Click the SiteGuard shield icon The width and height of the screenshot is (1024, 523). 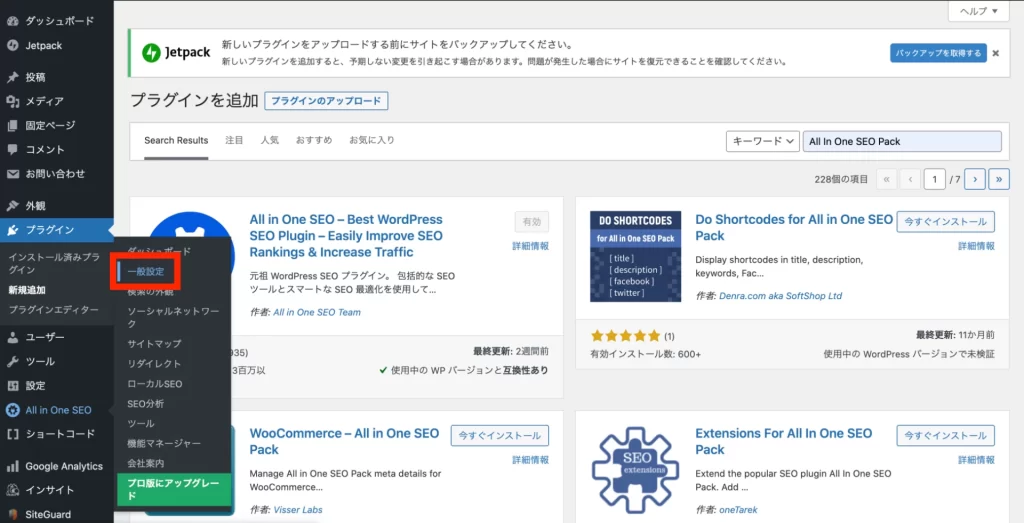click(x=12, y=514)
